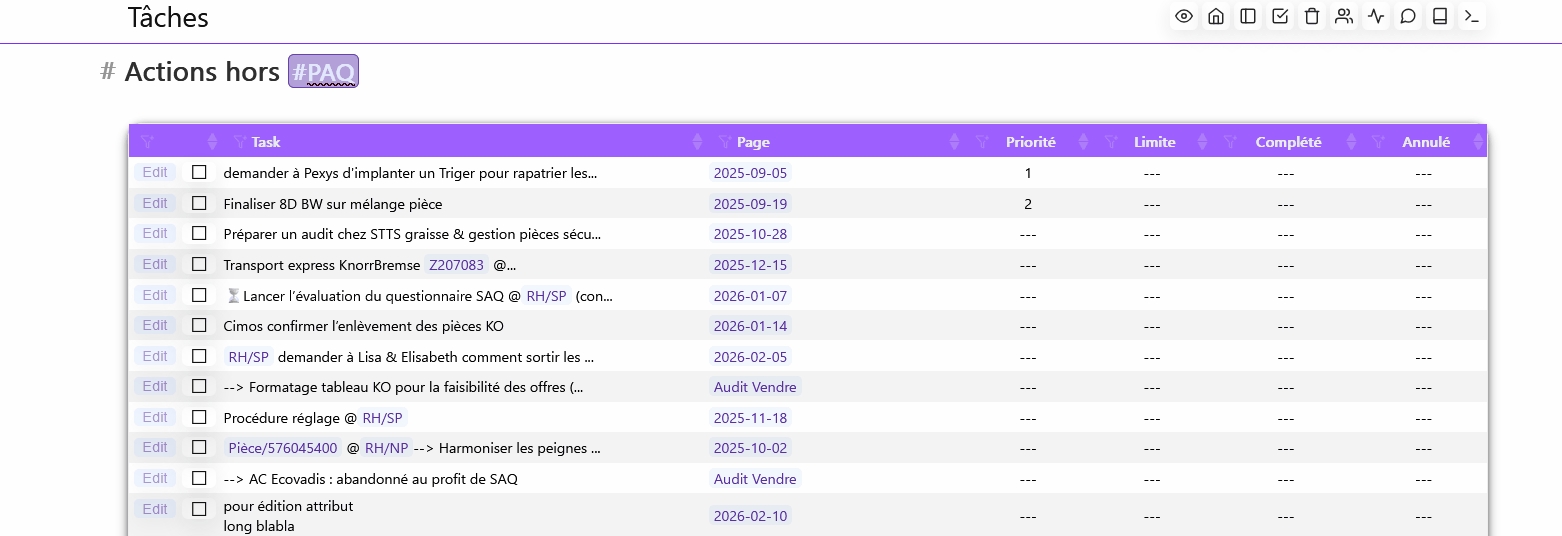Click Edit on the 'demander à Pexys' row
Viewport: 1562px width, 536px height.
pos(155,172)
